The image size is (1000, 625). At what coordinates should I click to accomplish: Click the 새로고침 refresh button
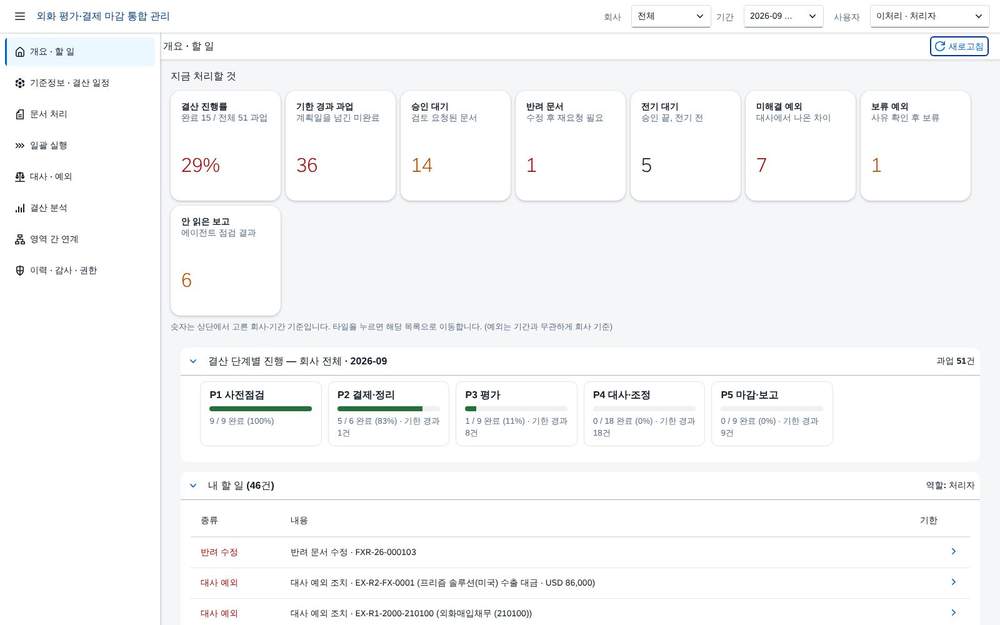(x=959, y=47)
